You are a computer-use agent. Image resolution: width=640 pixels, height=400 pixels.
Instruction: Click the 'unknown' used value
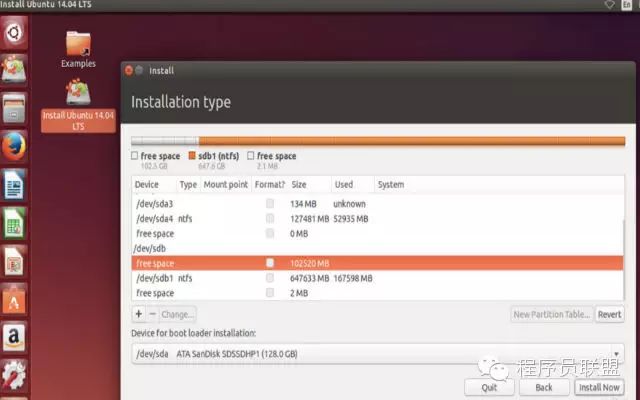[349, 204]
